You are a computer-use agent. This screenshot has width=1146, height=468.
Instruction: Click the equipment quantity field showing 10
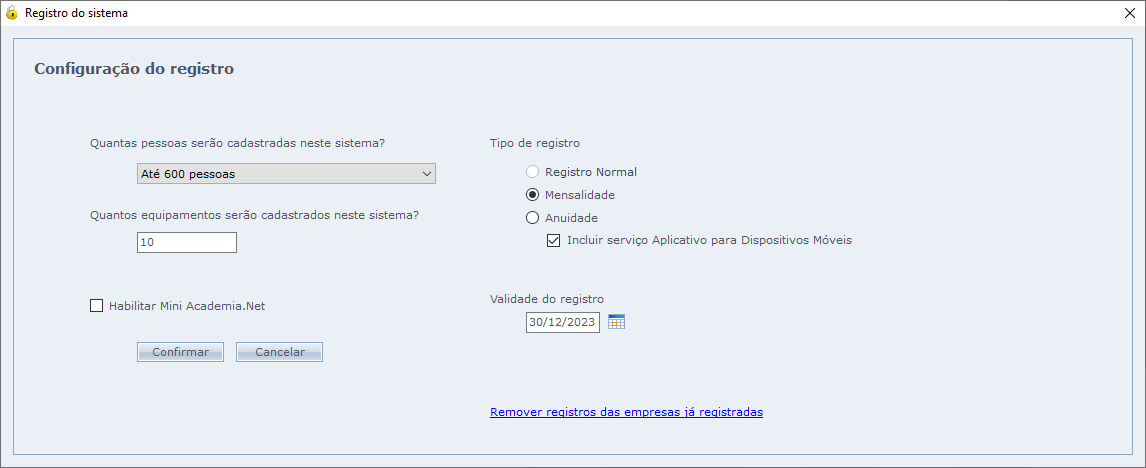186,243
